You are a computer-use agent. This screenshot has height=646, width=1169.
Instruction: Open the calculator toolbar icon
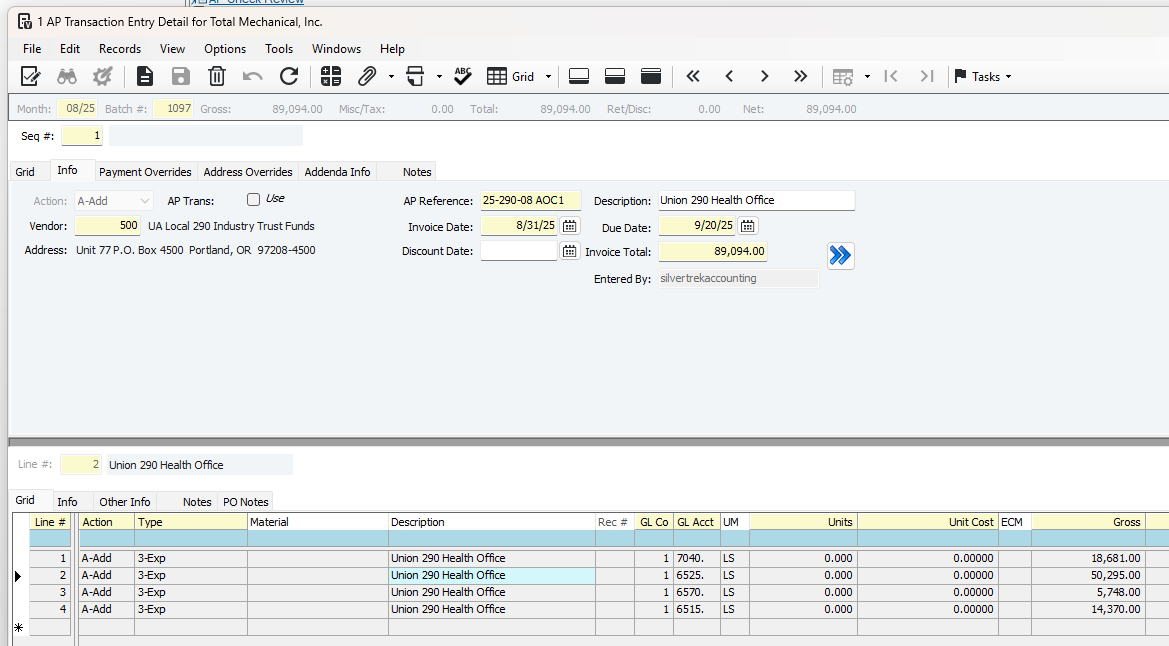coord(331,76)
